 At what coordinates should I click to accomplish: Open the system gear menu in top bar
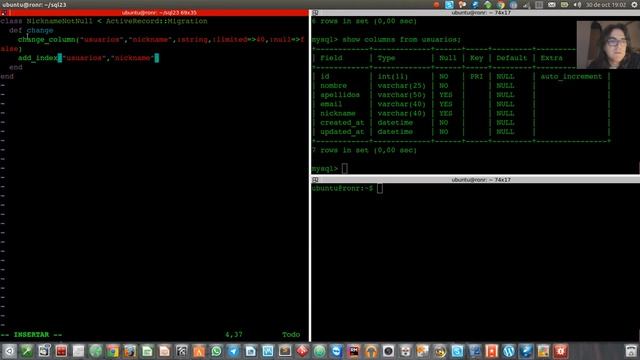[635, 5]
